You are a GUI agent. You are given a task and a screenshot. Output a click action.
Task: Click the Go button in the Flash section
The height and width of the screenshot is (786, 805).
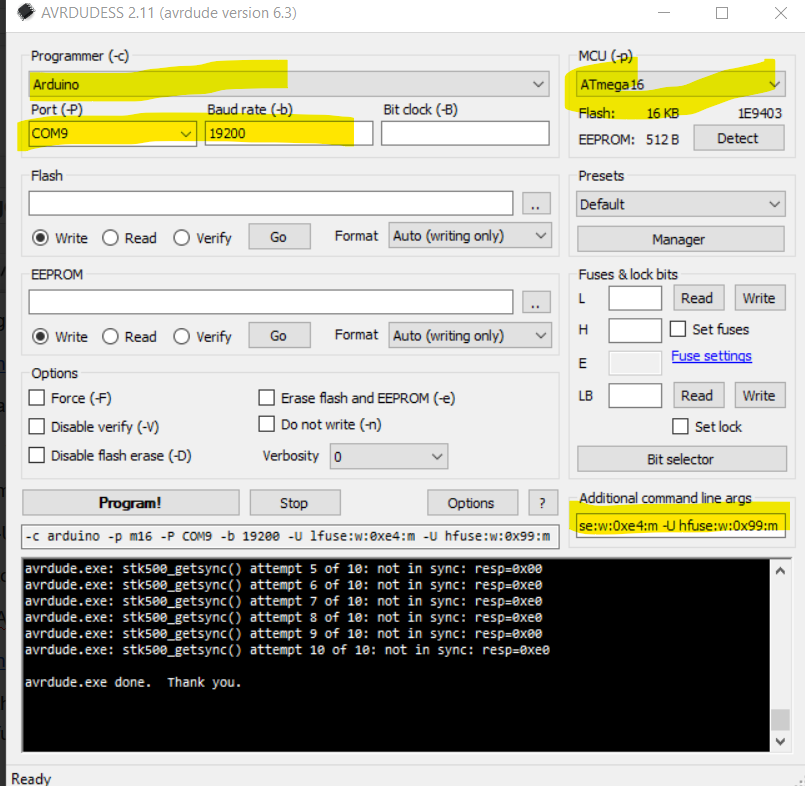pos(279,237)
